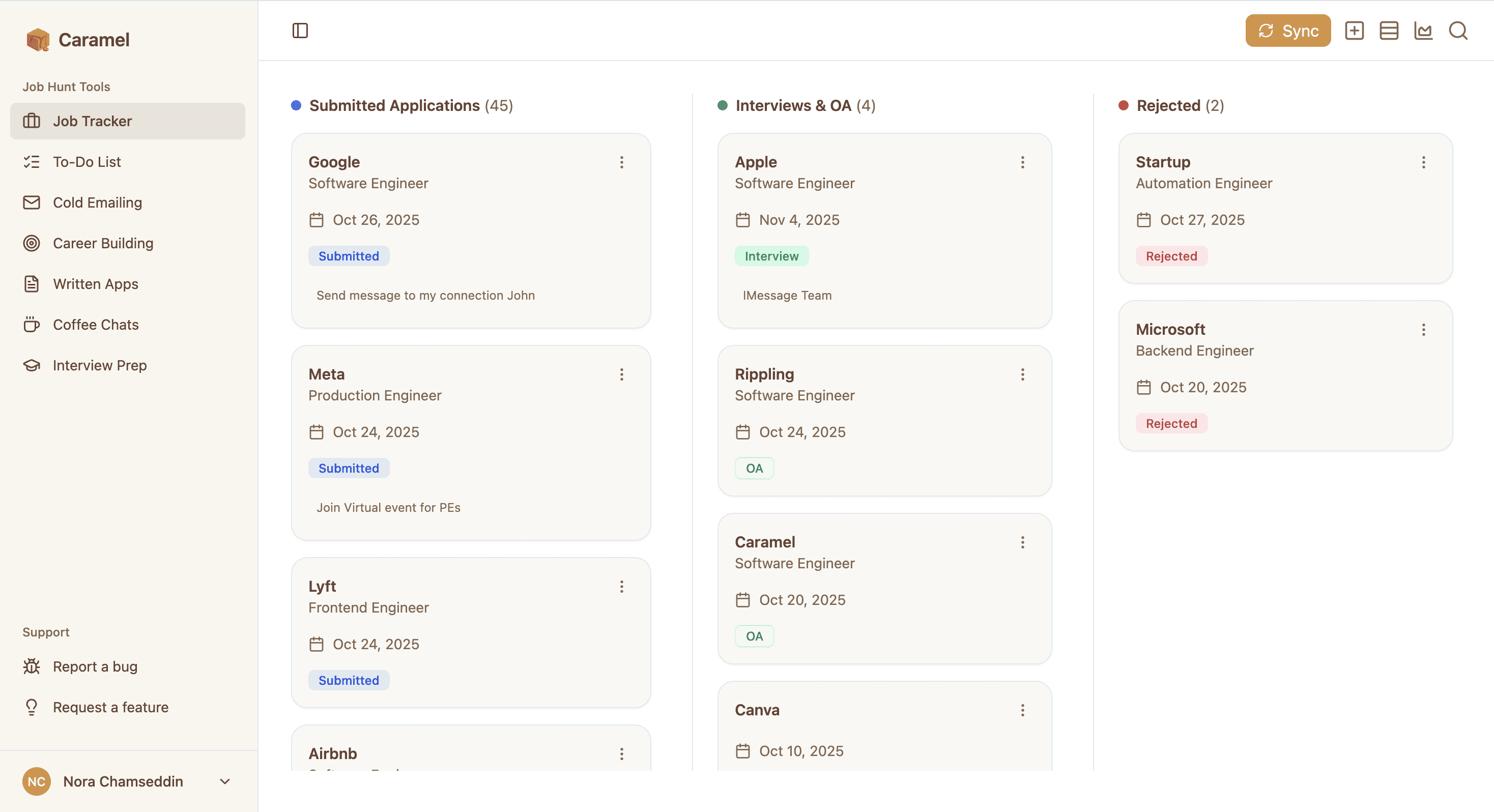The image size is (1494, 812).
Task: Click calendar icon on Startup card
Action: [x=1143, y=220]
